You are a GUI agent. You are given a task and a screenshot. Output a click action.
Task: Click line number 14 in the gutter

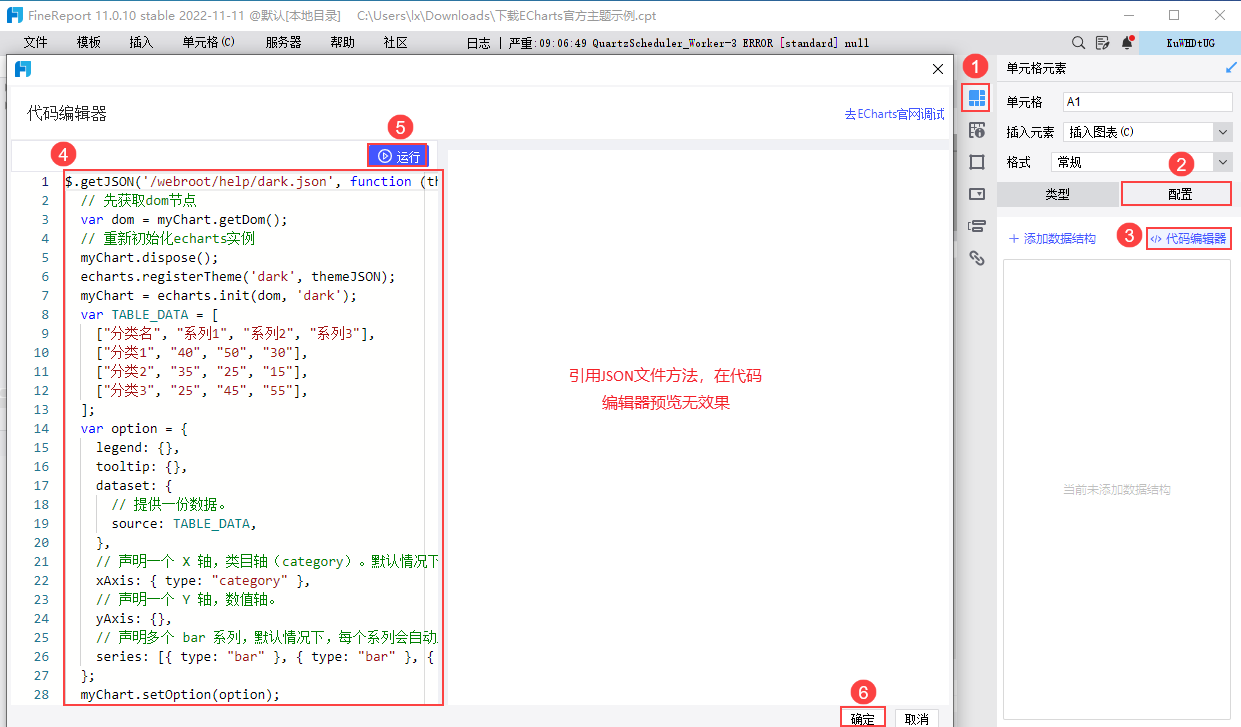pyautogui.click(x=41, y=428)
